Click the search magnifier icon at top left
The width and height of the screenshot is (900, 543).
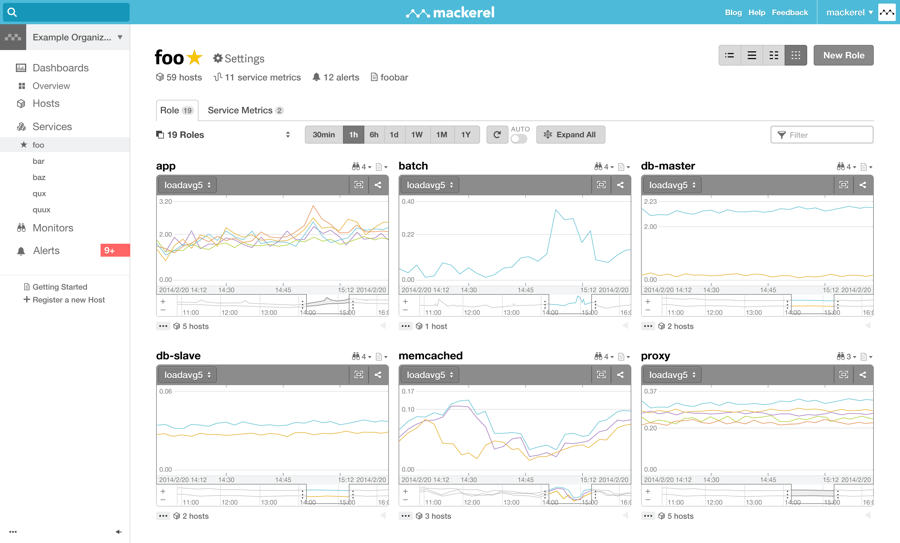click(x=13, y=12)
